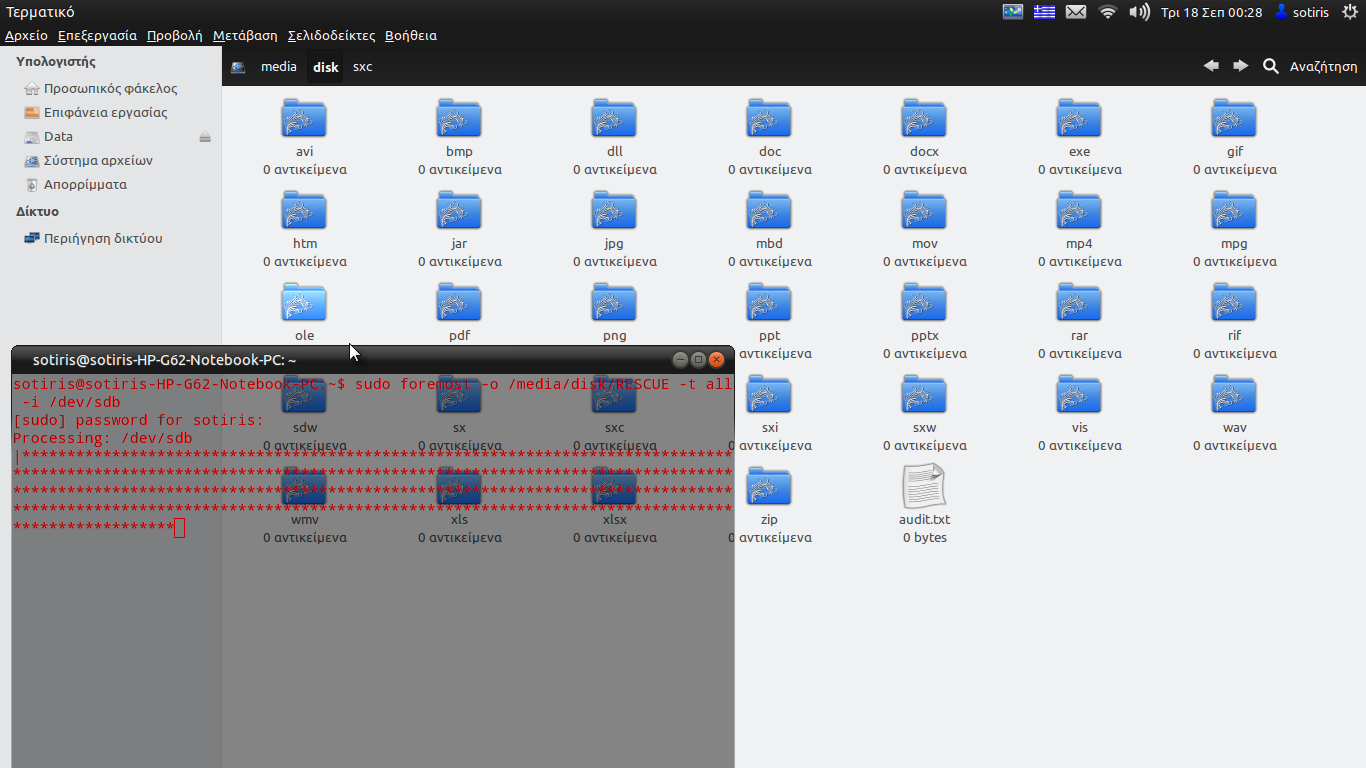
Task: Open the audit.txt file
Action: click(924, 487)
